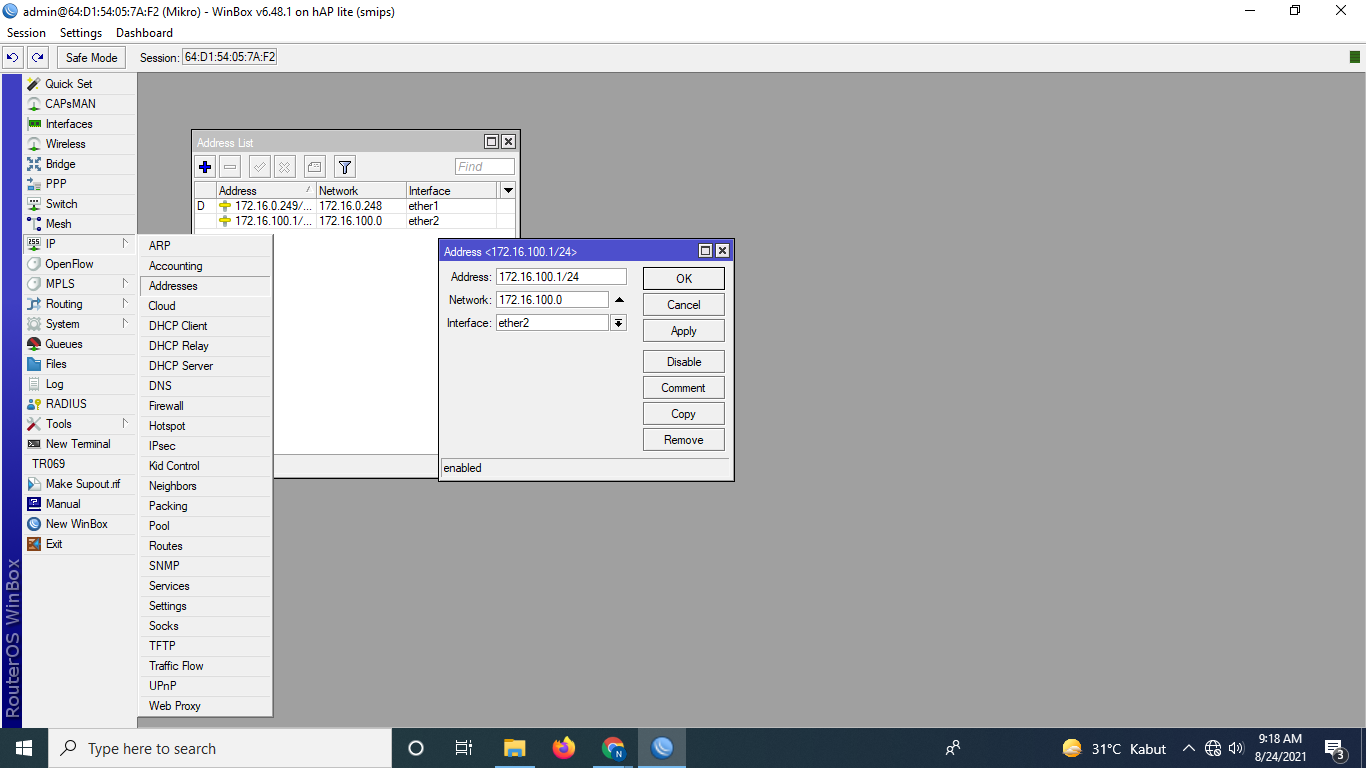Viewport: 1366px width, 768px height.
Task: Click the X disable icon in Address List
Action: point(285,167)
